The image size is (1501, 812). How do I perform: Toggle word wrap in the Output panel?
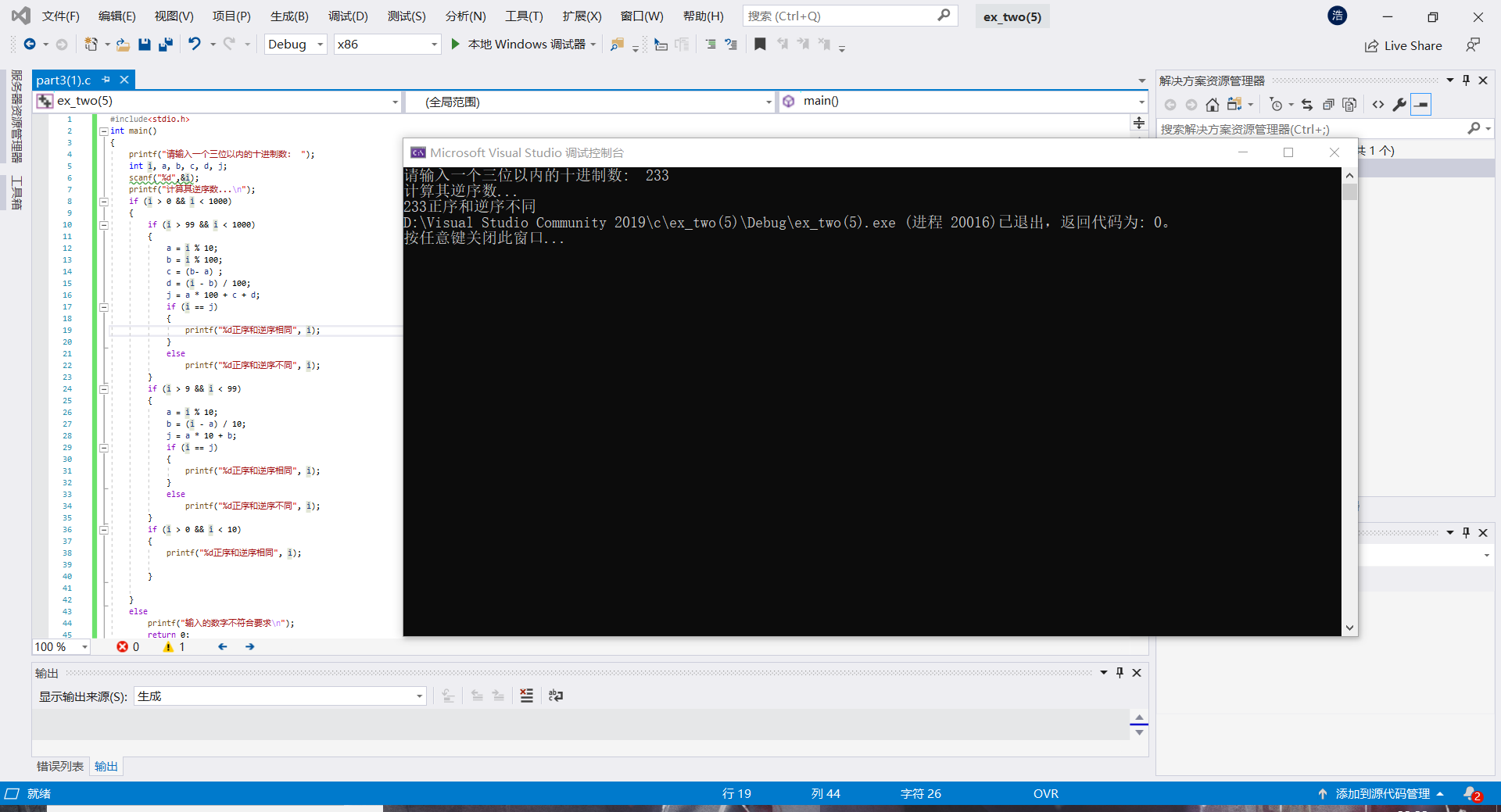(x=556, y=696)
